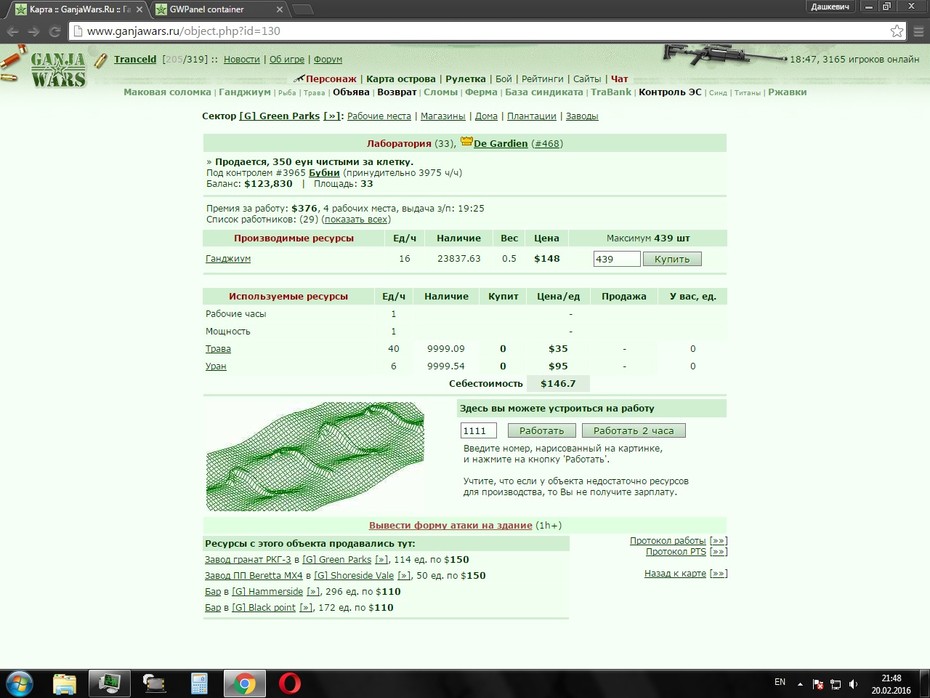Click the Chrome back arrow button

coord(13,31)
